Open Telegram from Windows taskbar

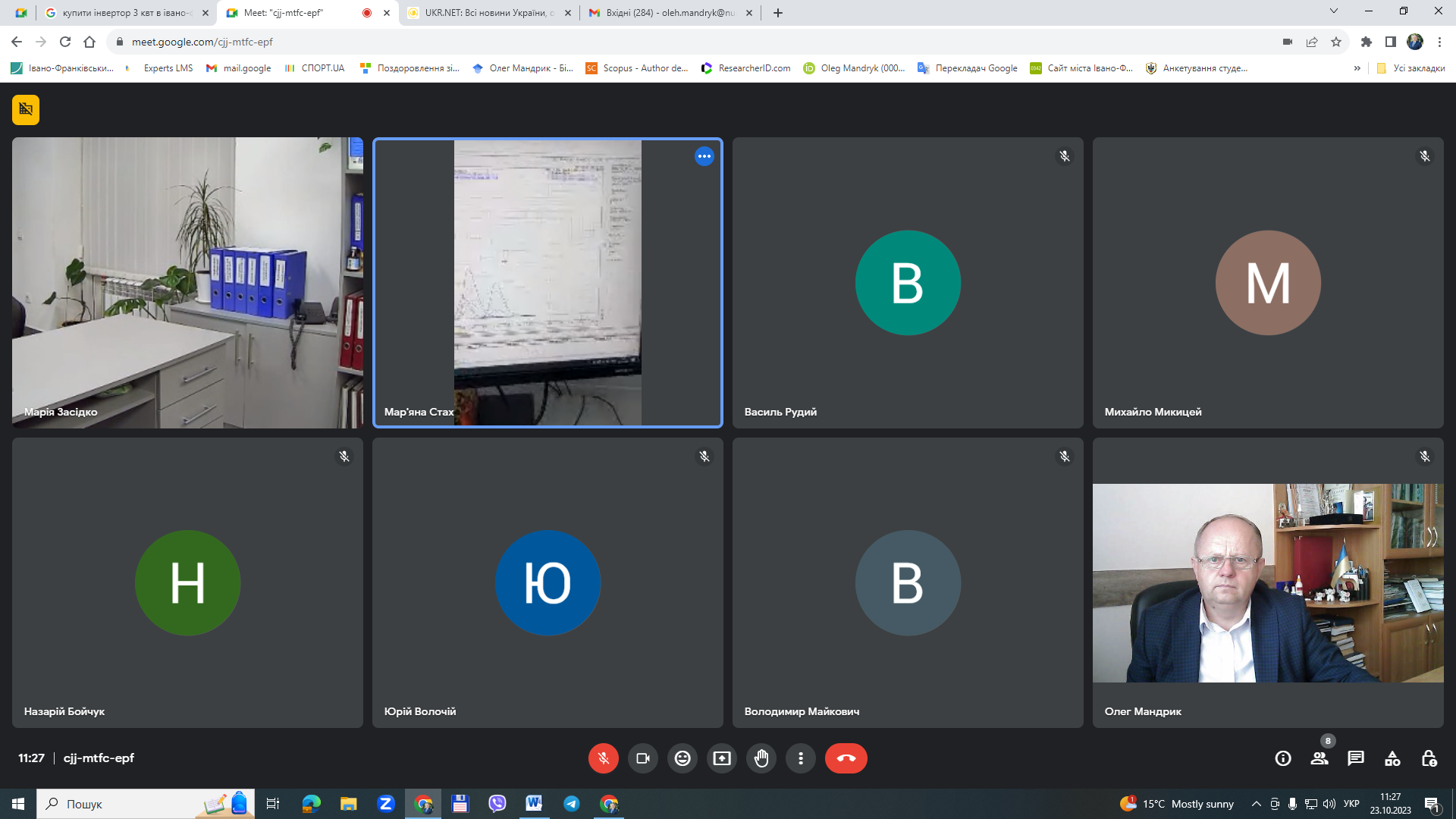(572, 804)
